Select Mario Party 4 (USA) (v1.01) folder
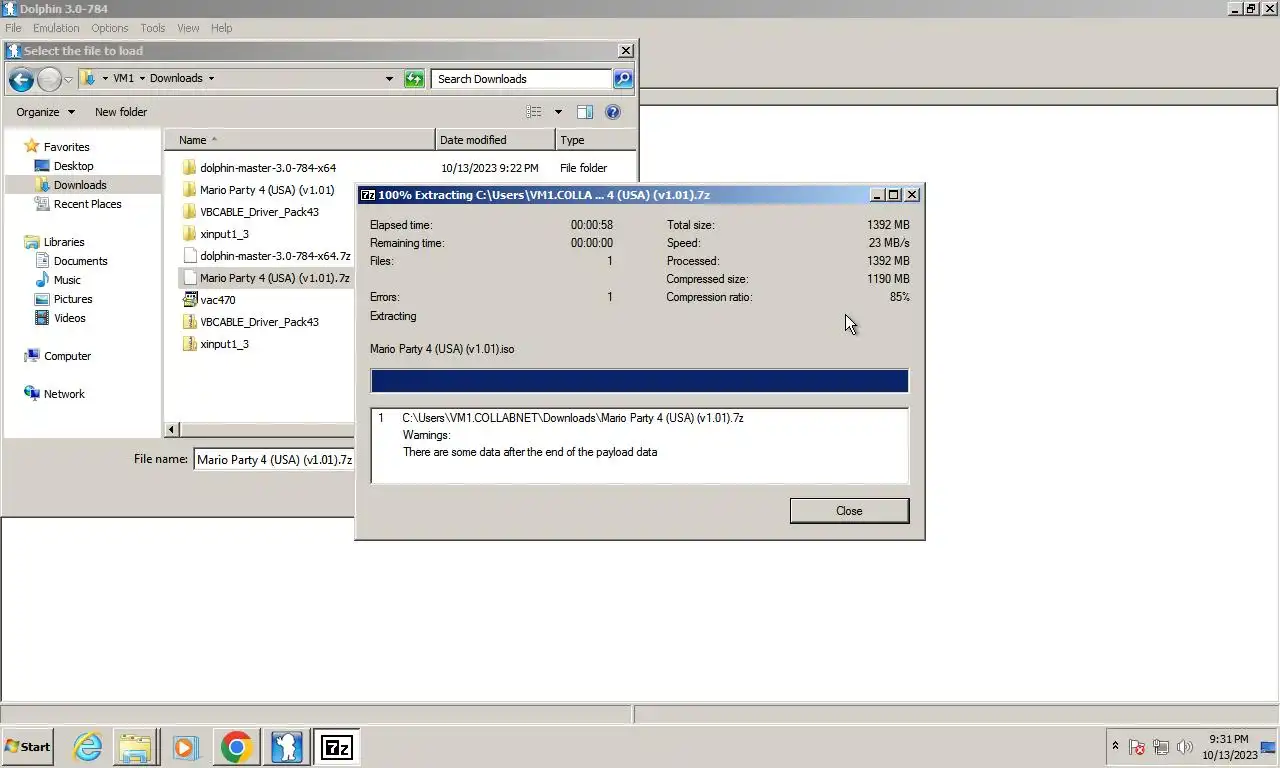Screen dimensions: 1280x768 point(267,190)
